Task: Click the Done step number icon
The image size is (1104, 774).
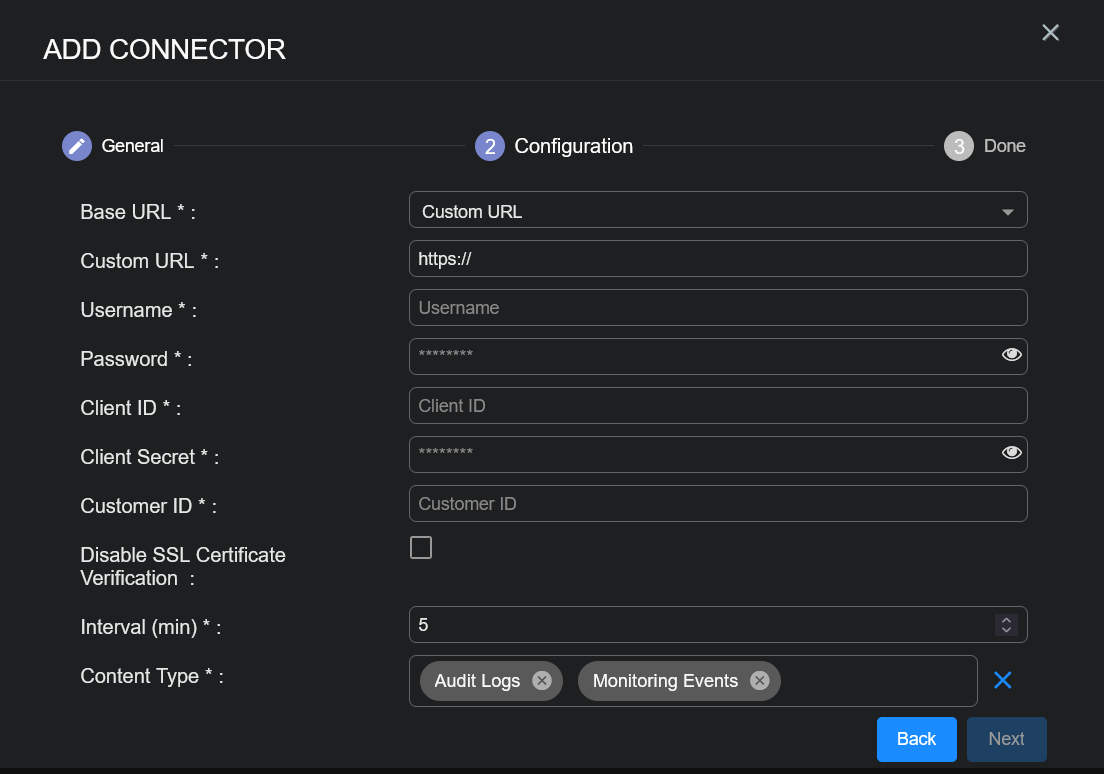Action: coord(958,146)
